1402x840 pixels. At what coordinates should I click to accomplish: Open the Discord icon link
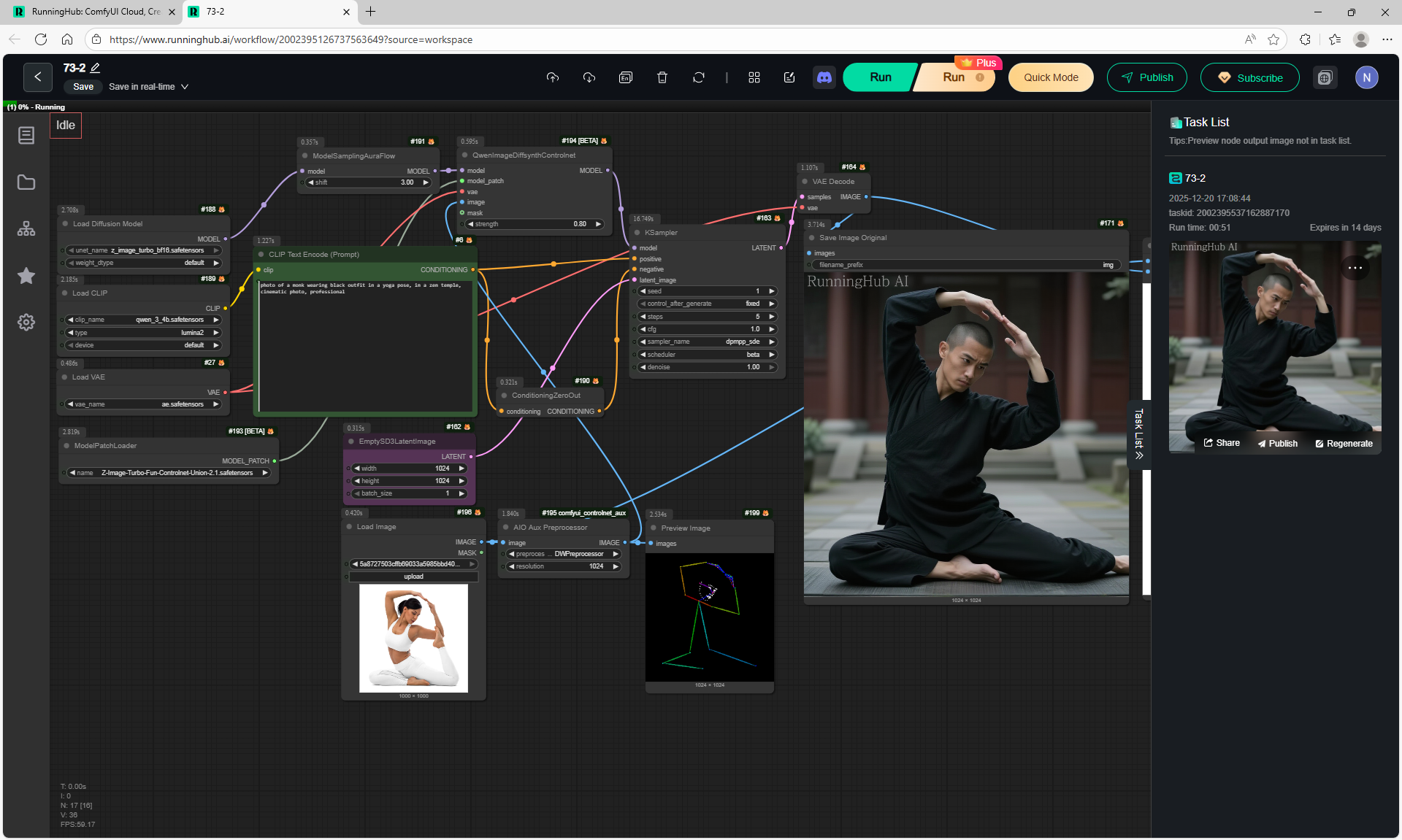(x=824, y=77)
